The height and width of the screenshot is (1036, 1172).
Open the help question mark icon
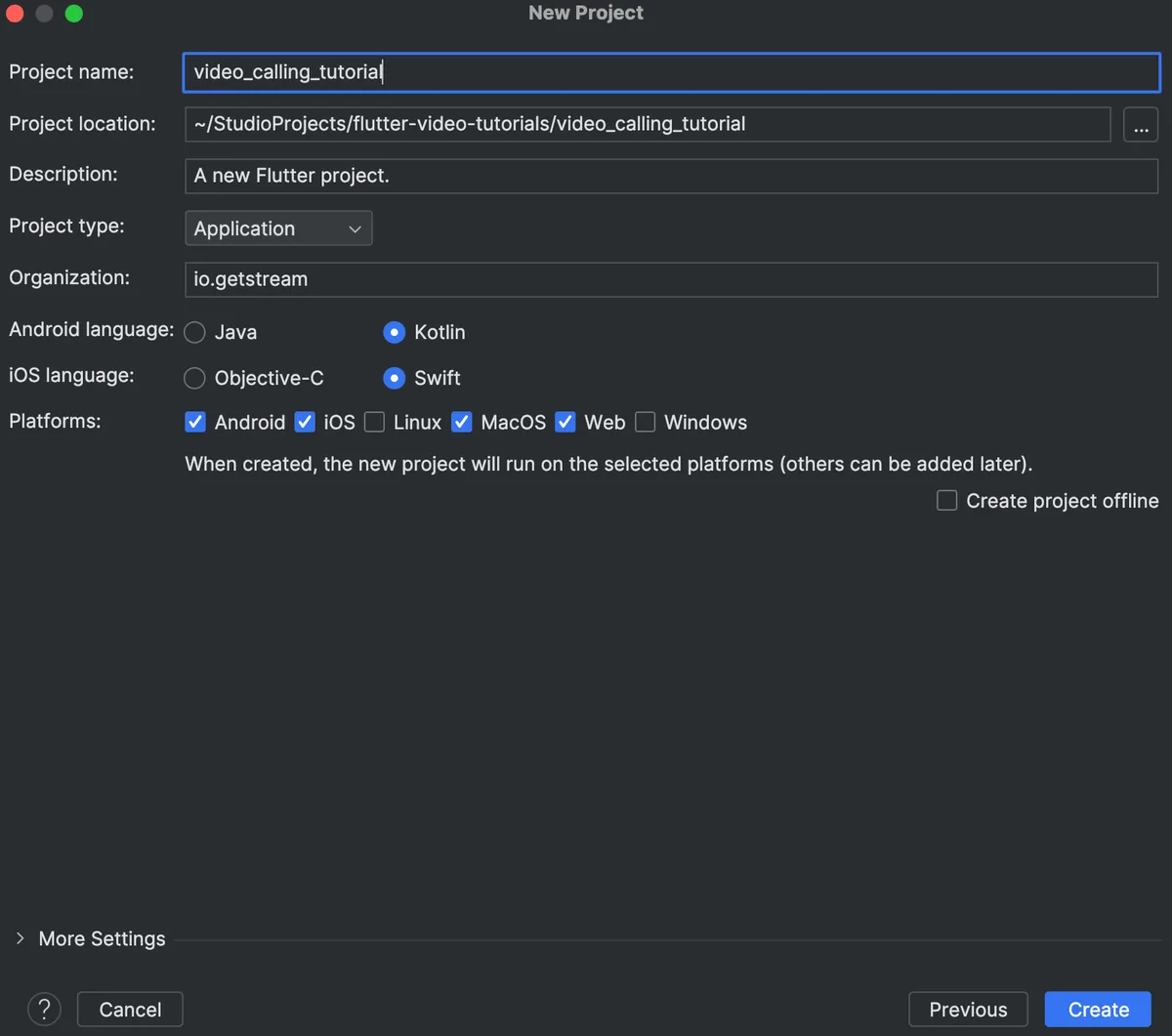click(x=44, y=1009)
